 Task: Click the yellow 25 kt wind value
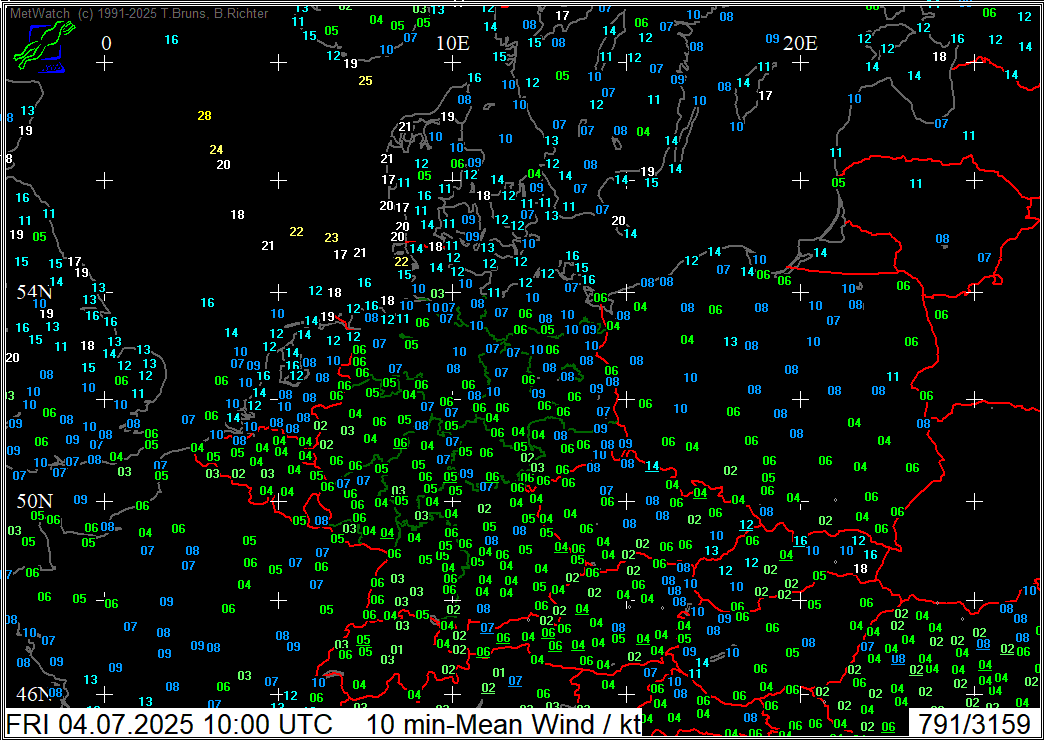[x=366, y=81]
